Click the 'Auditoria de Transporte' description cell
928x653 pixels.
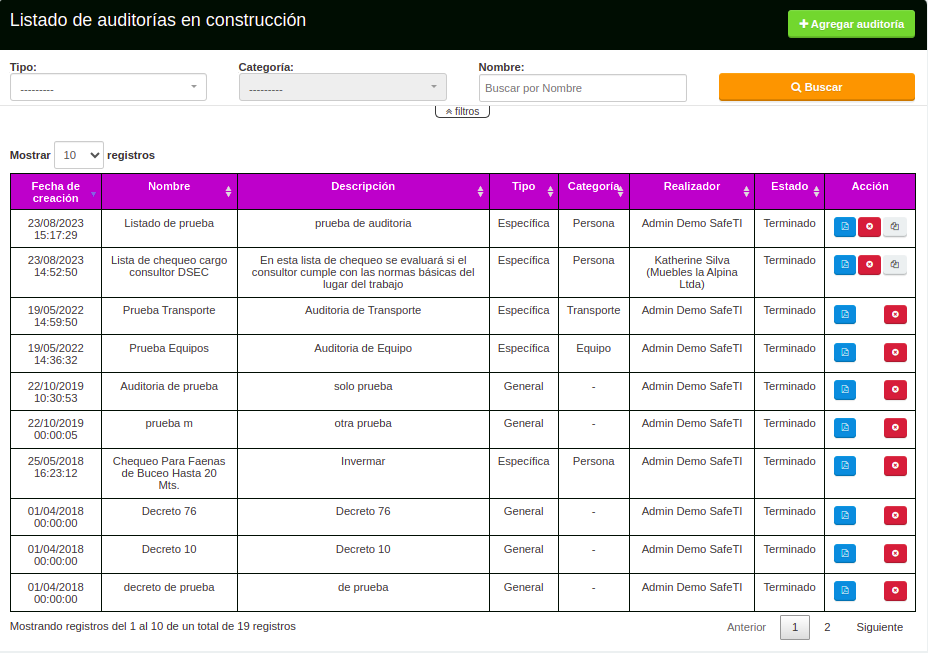pos(363,316)
